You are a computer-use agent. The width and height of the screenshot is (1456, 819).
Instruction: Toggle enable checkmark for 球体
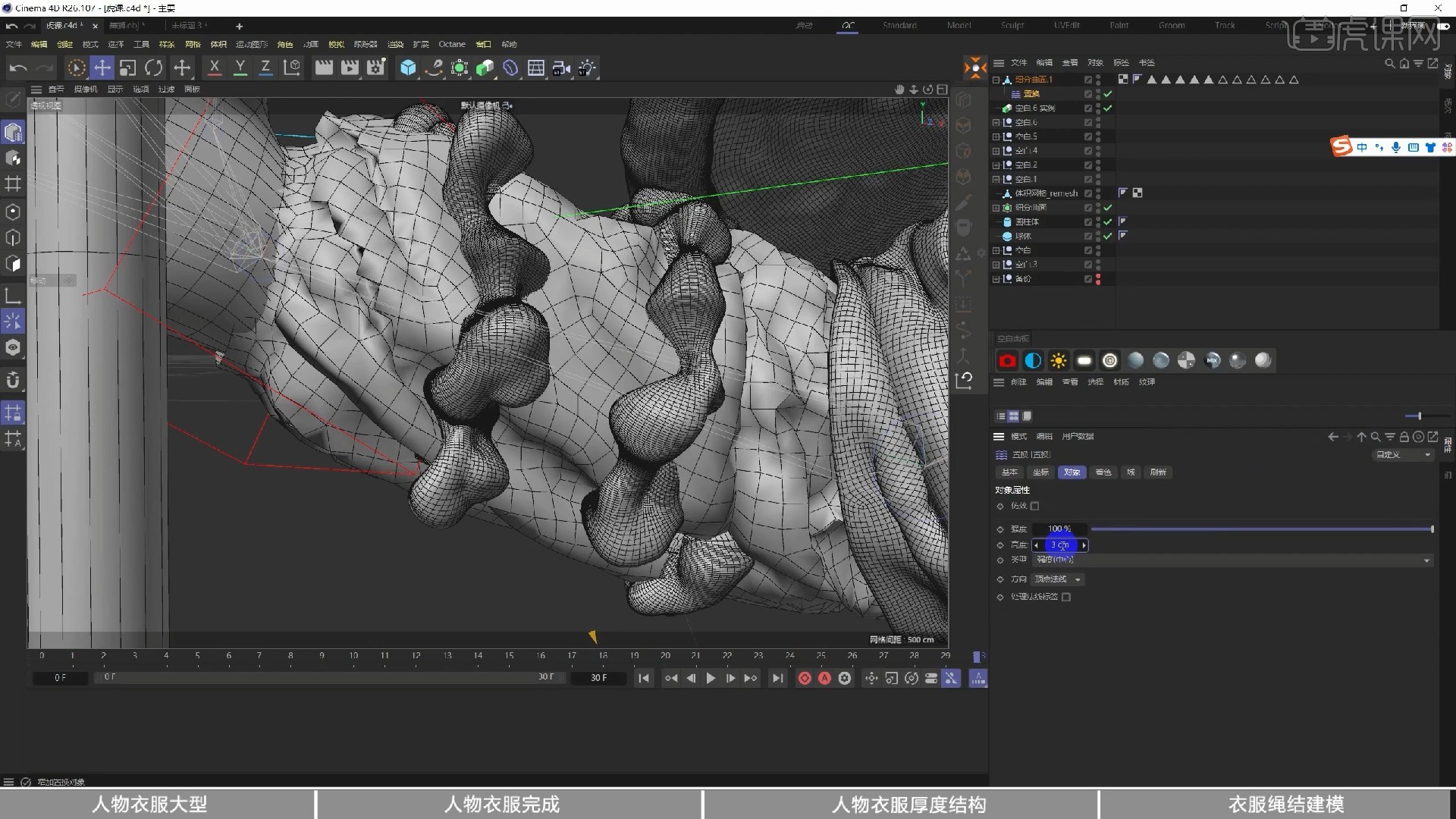click(1108, 236)
